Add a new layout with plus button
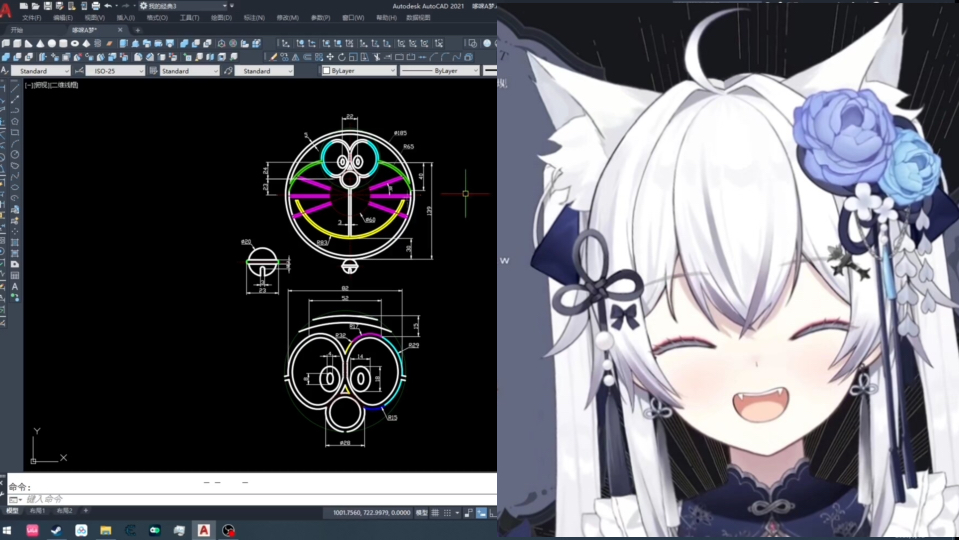 (x=86, y=511)
